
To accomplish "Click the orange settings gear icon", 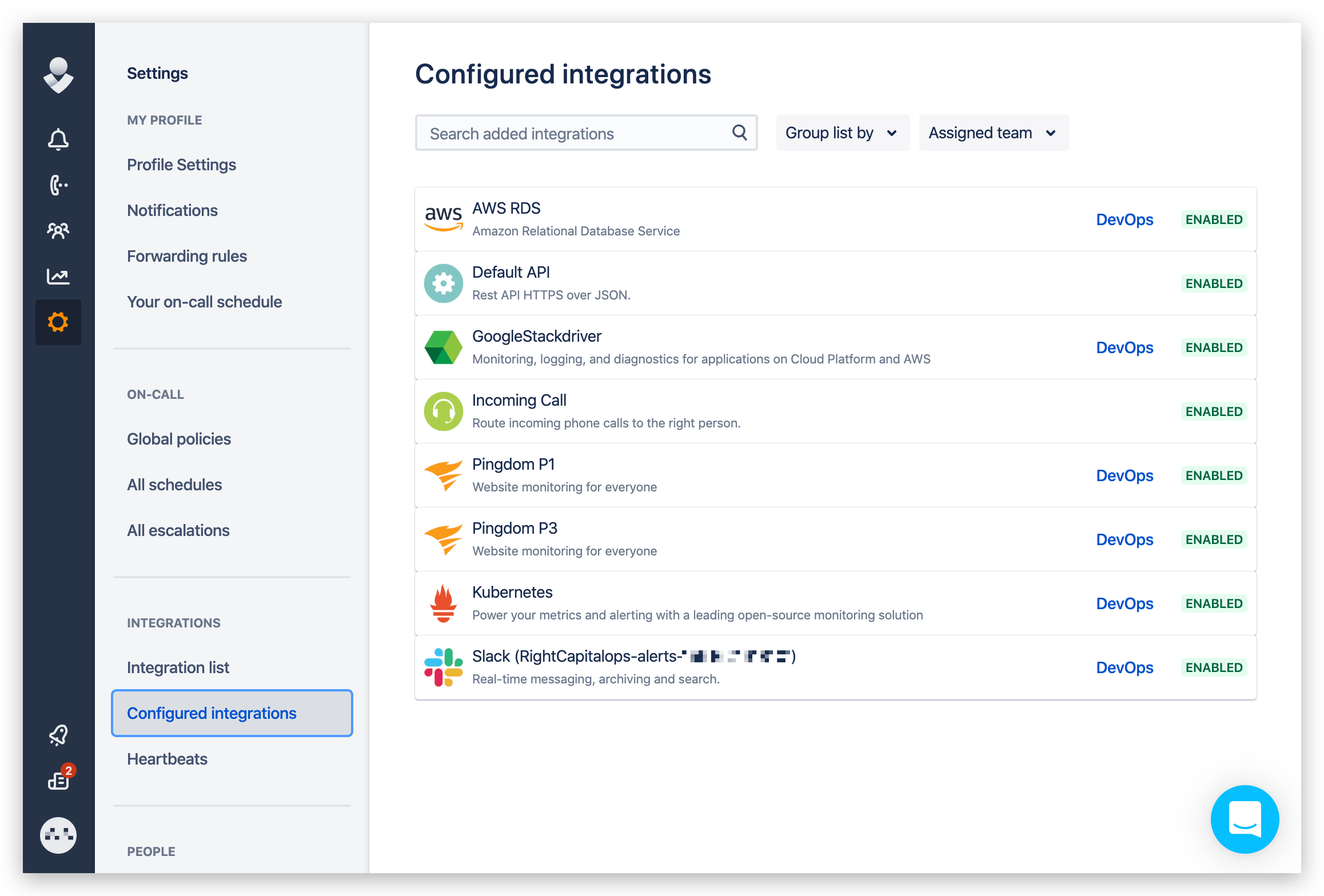I will click(58, 322).
